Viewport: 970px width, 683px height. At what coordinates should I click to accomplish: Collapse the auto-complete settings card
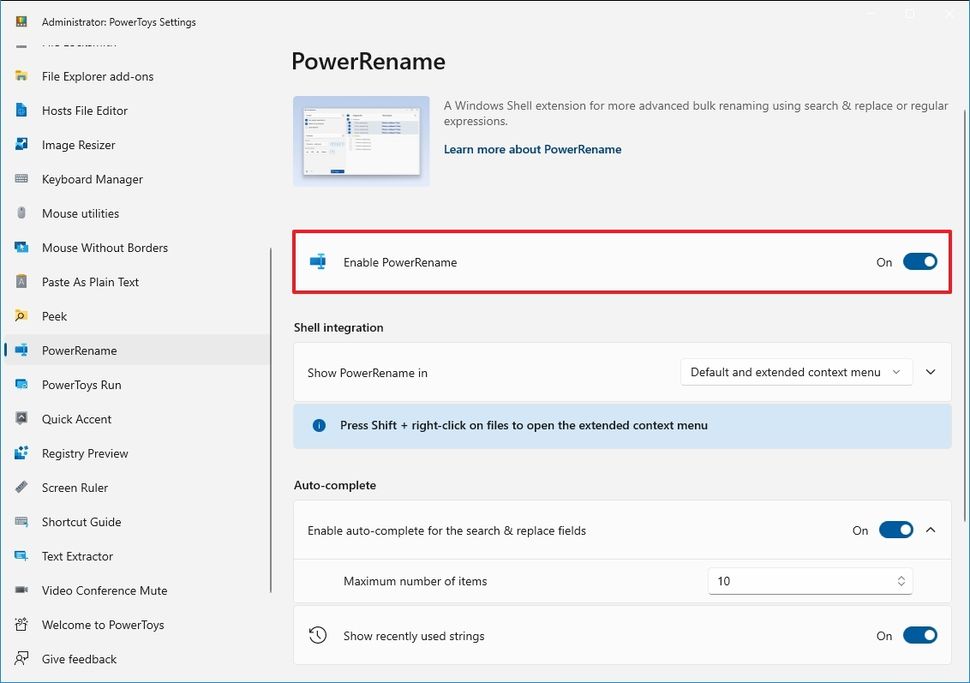point(930,530)
